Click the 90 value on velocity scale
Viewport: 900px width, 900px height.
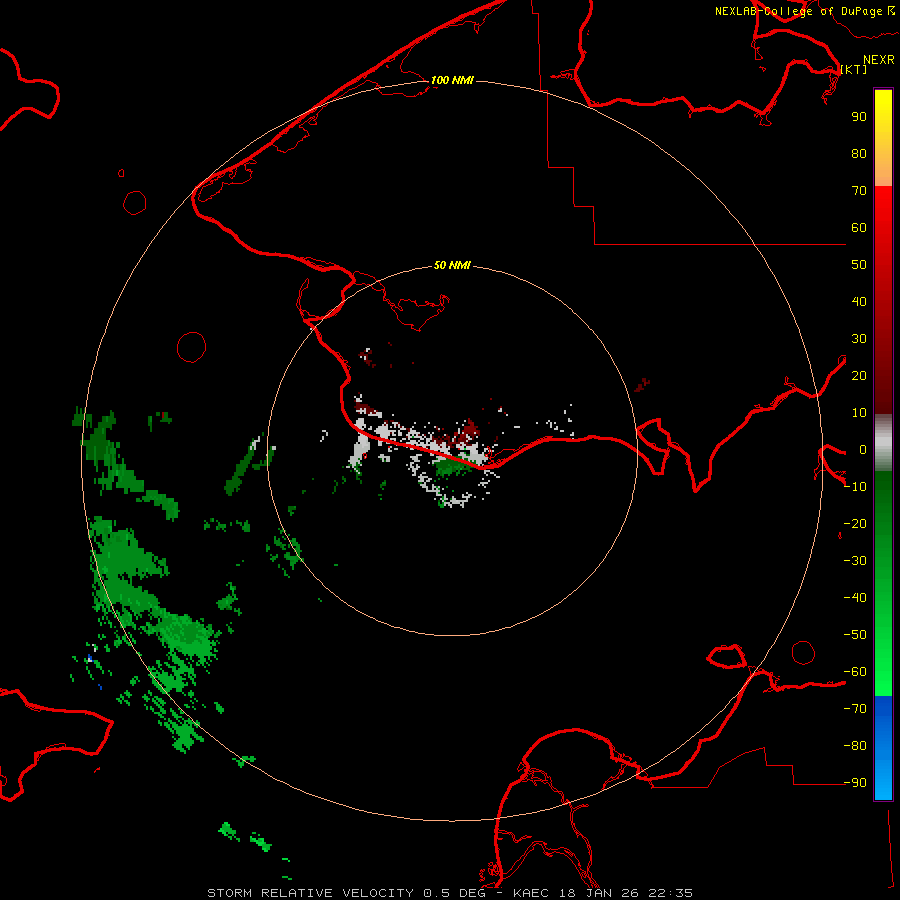point(859,117)
